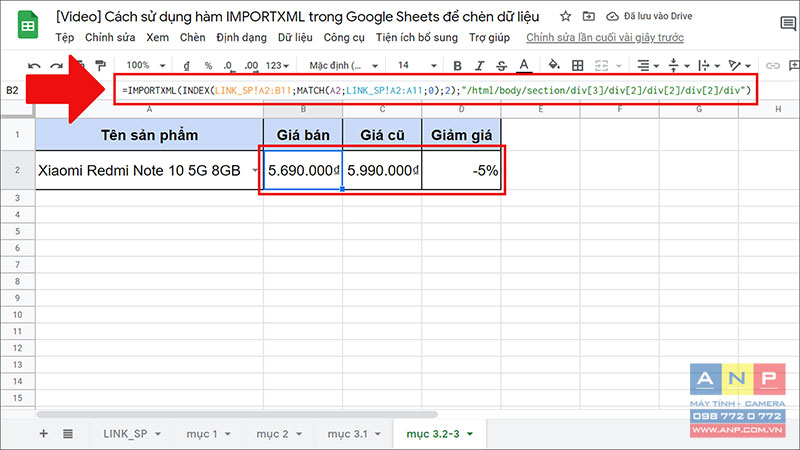Open the text color picker
The height and width of the screenshot is (450, 800).
[524, 65]
